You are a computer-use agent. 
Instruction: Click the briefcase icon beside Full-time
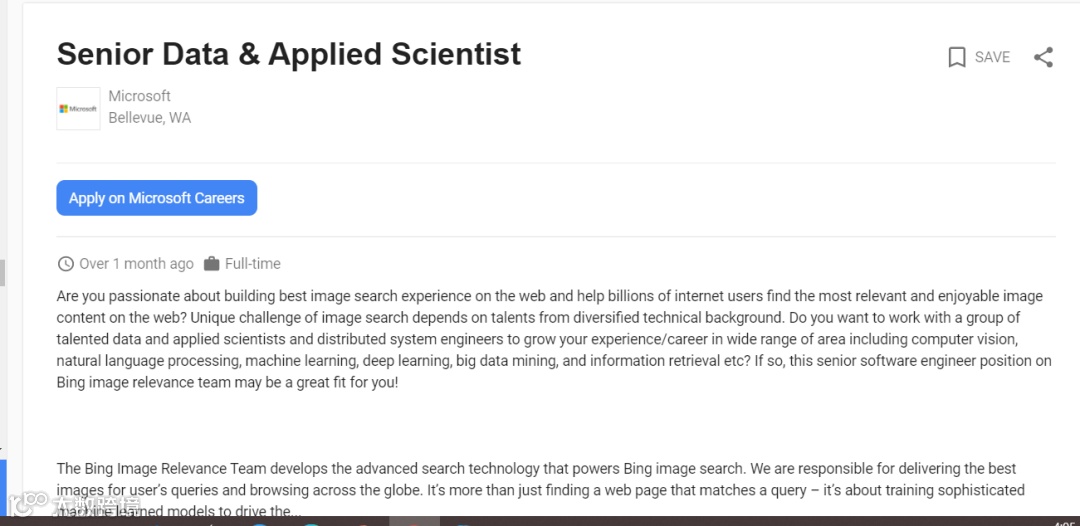click(211, 264)
